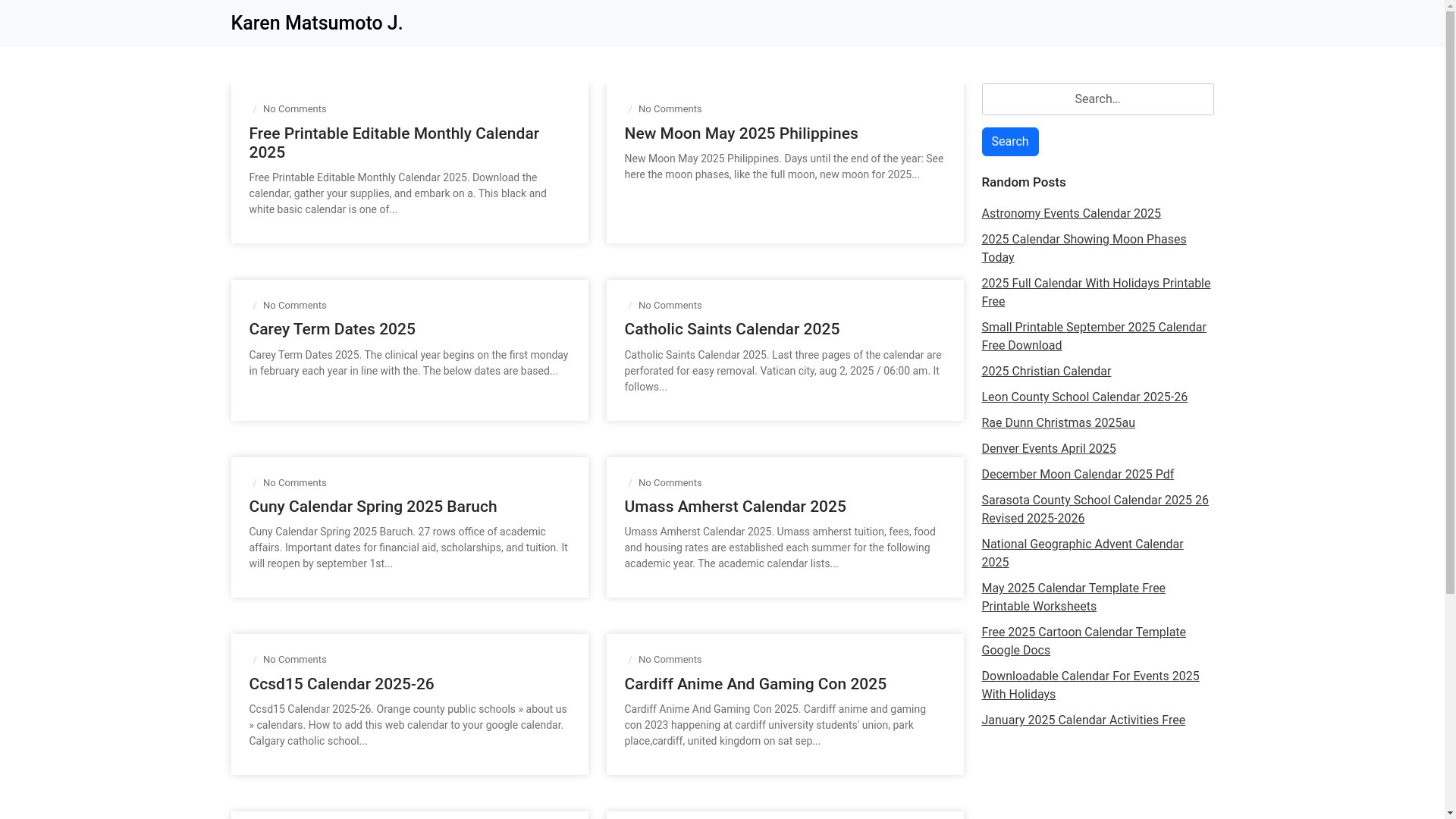Click the Umass Amherst Calendar excerpt text
The width and height of the screenshot is (1456, 819).
[780, 548]
